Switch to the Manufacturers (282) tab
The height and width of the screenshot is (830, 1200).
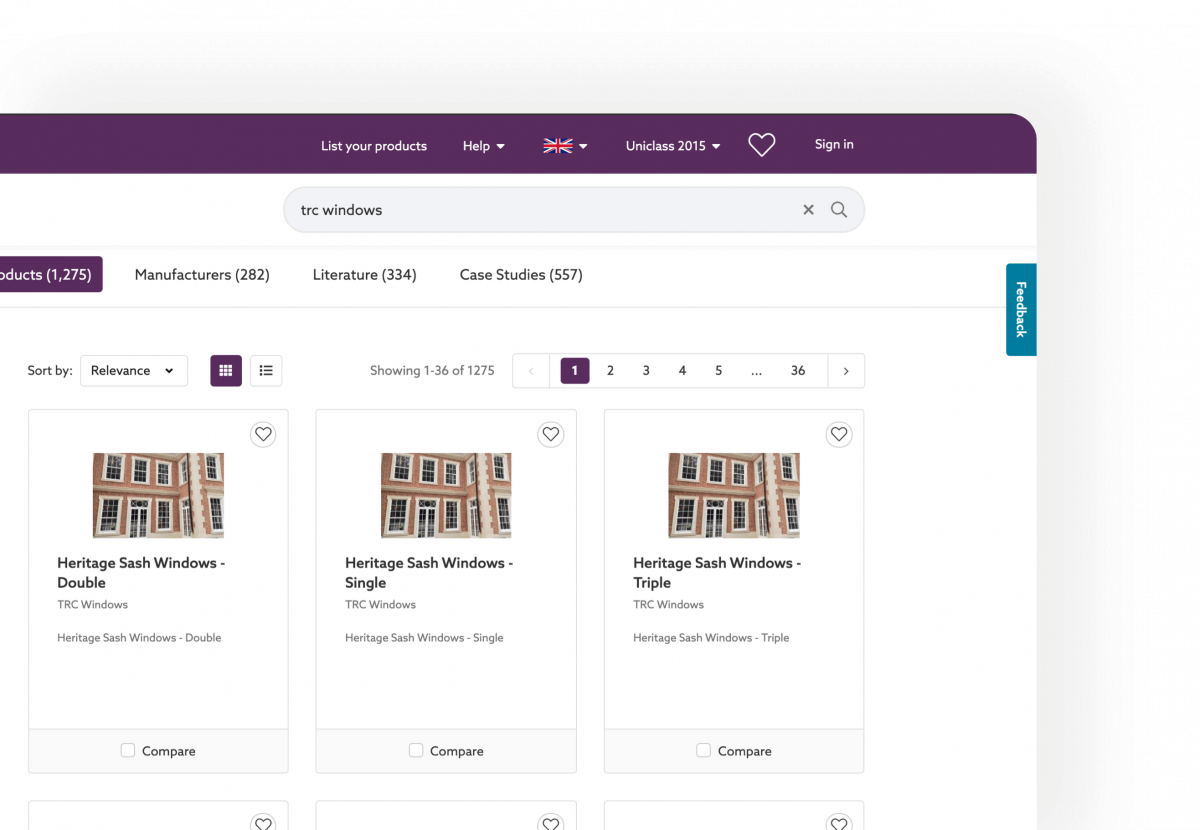pyautogui.click(x=202, y=274)
